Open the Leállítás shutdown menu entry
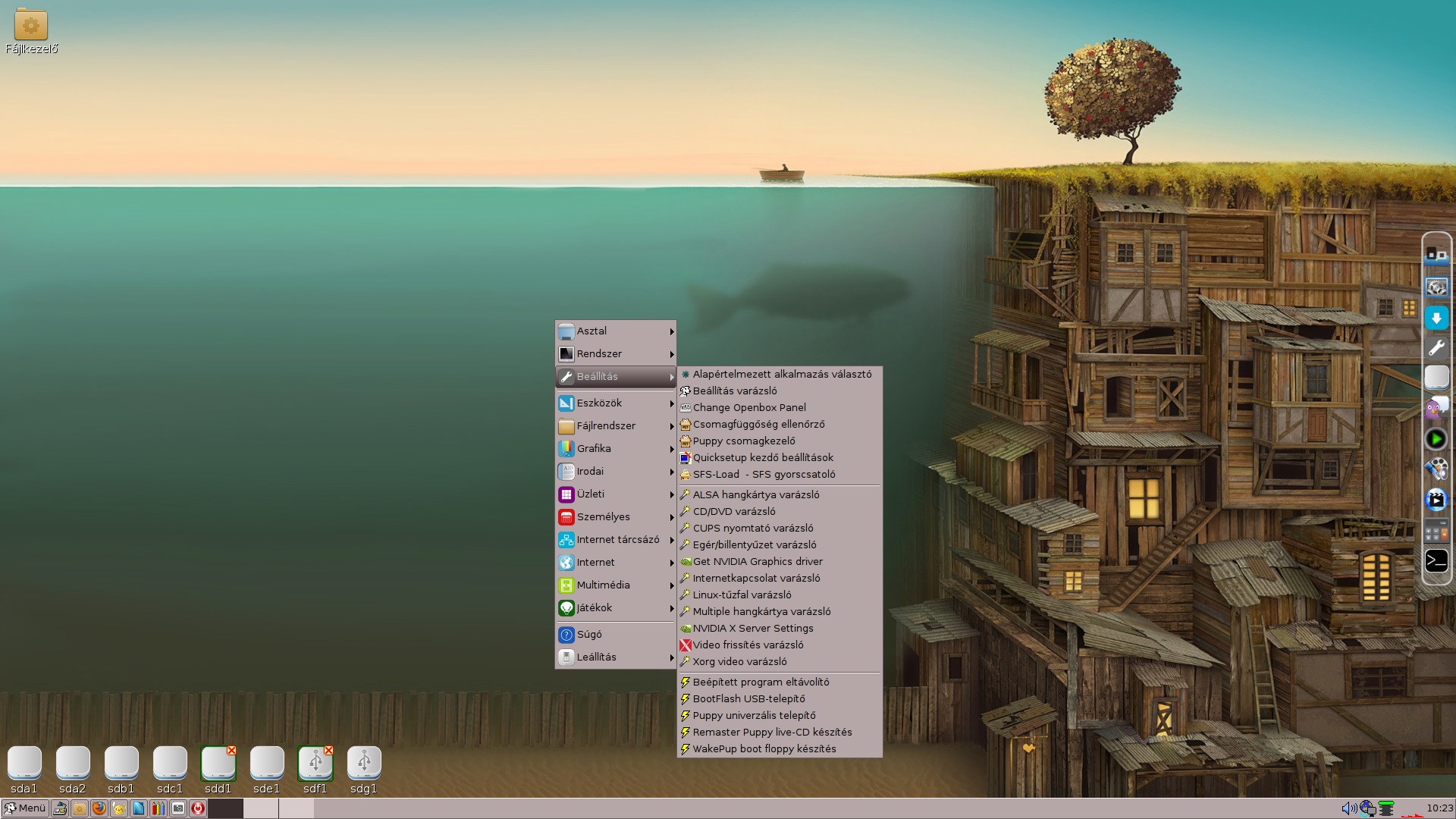Viewport: 1456px width, 819px height. pos(616,657)
